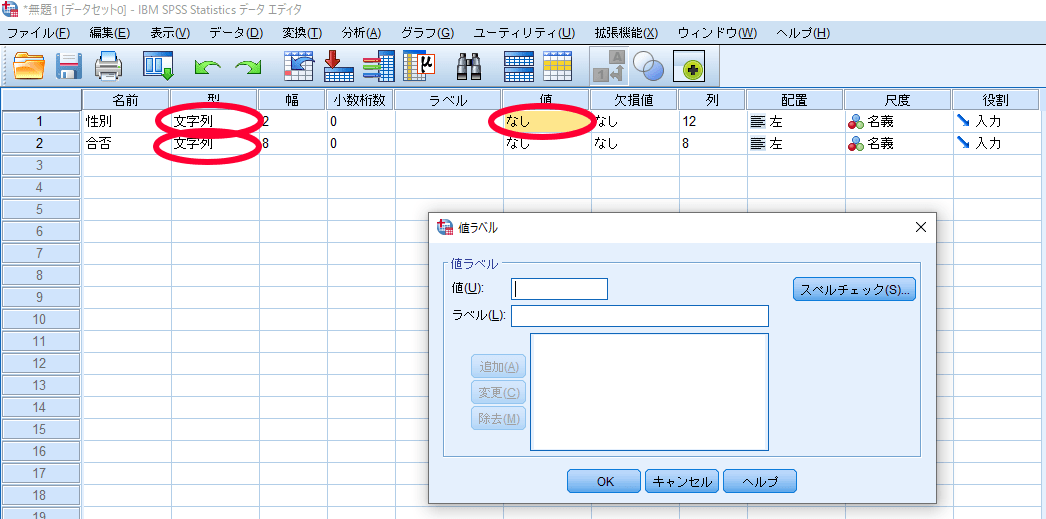Select row header 2
1046x519 pixels.
(41, 143)
